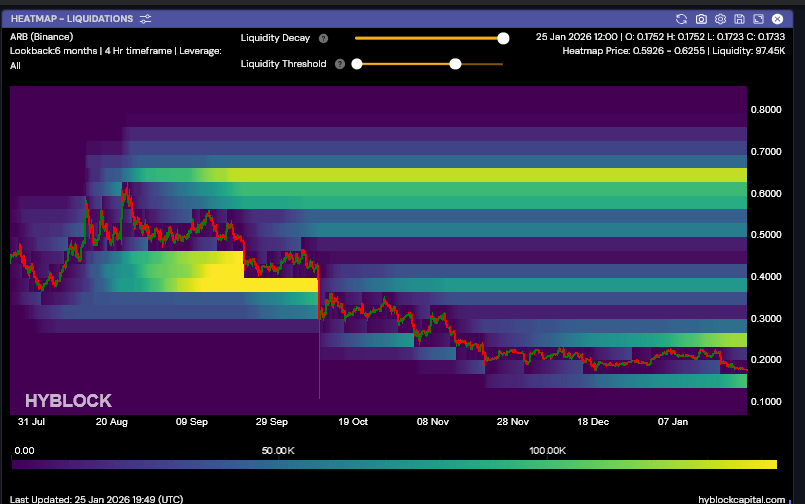
Task: Click the 07 Jan date label
Action: pyautogui.click(x=673, y=422)
